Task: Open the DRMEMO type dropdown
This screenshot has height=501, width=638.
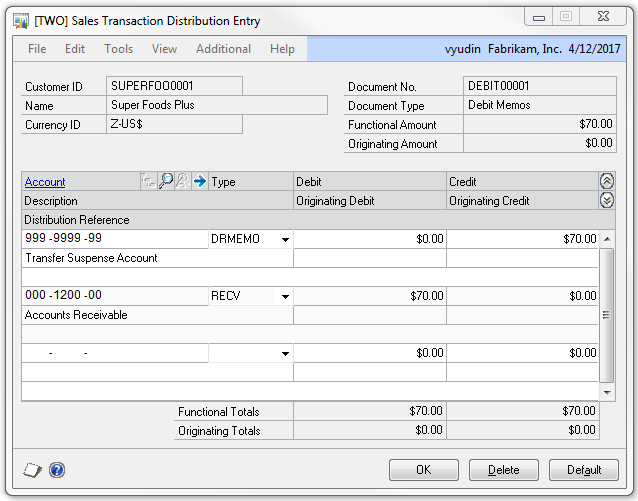Action: coord(286,240)
